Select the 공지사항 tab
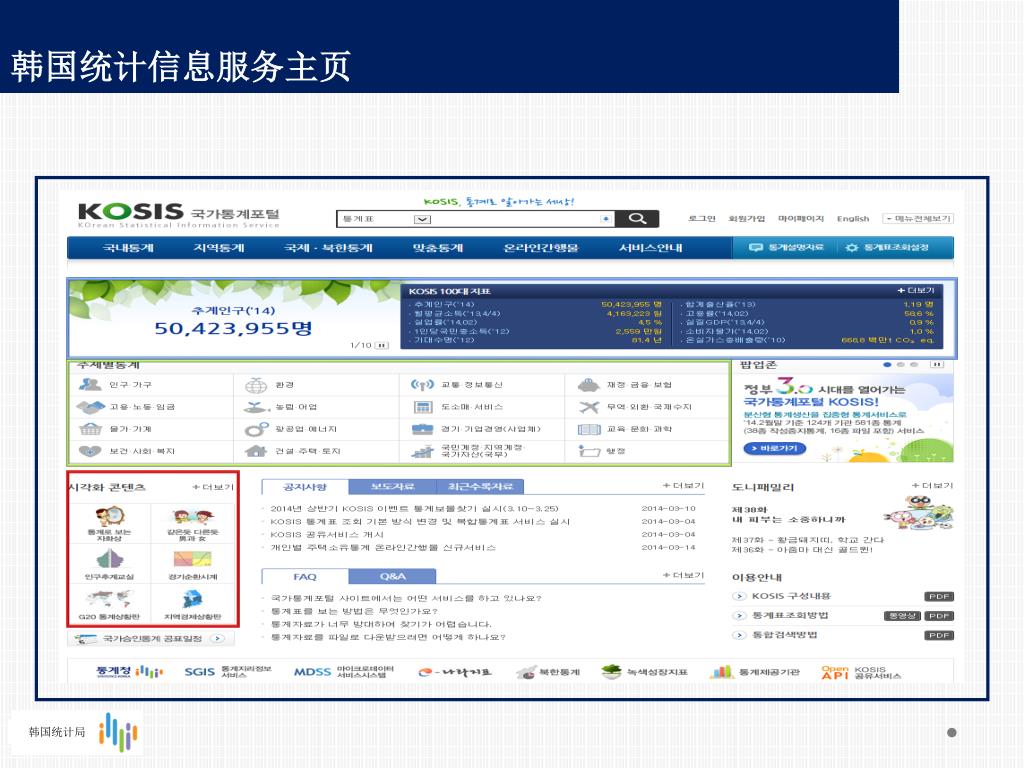Viewport: 1024px width, 768px height. [305, 487]
